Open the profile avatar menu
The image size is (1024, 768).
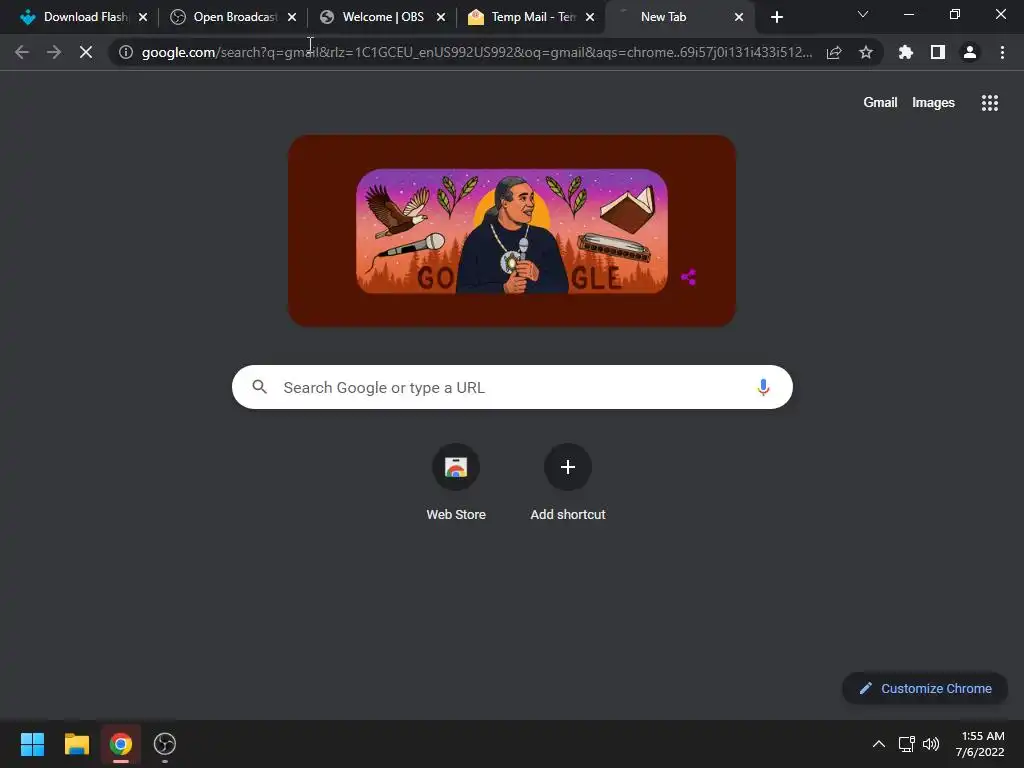[x=970, y=52]
